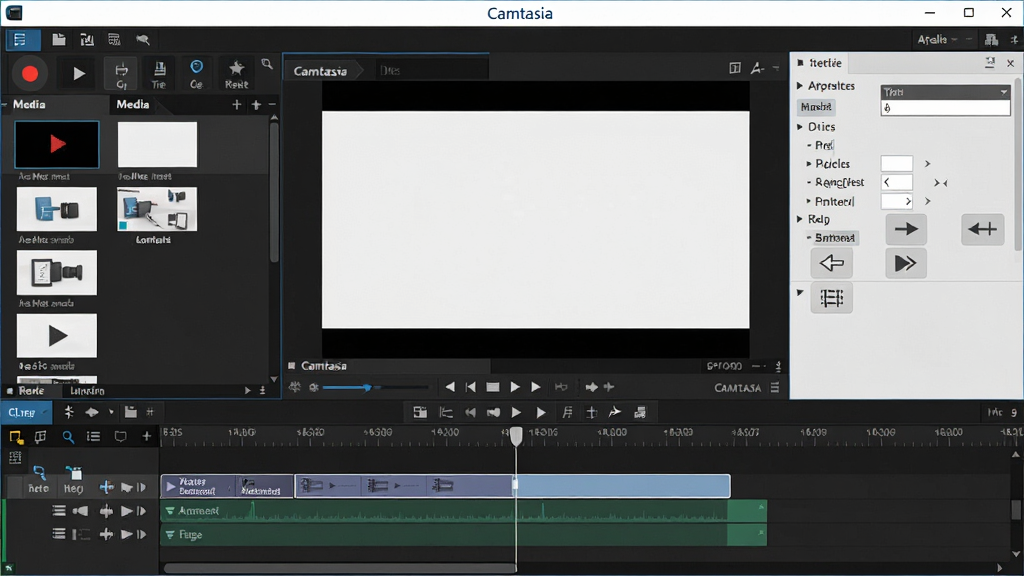This screenshot has width=1024, height=576.
Task: Toggle the play icon on Fage track header
Action: coord(127,535)
